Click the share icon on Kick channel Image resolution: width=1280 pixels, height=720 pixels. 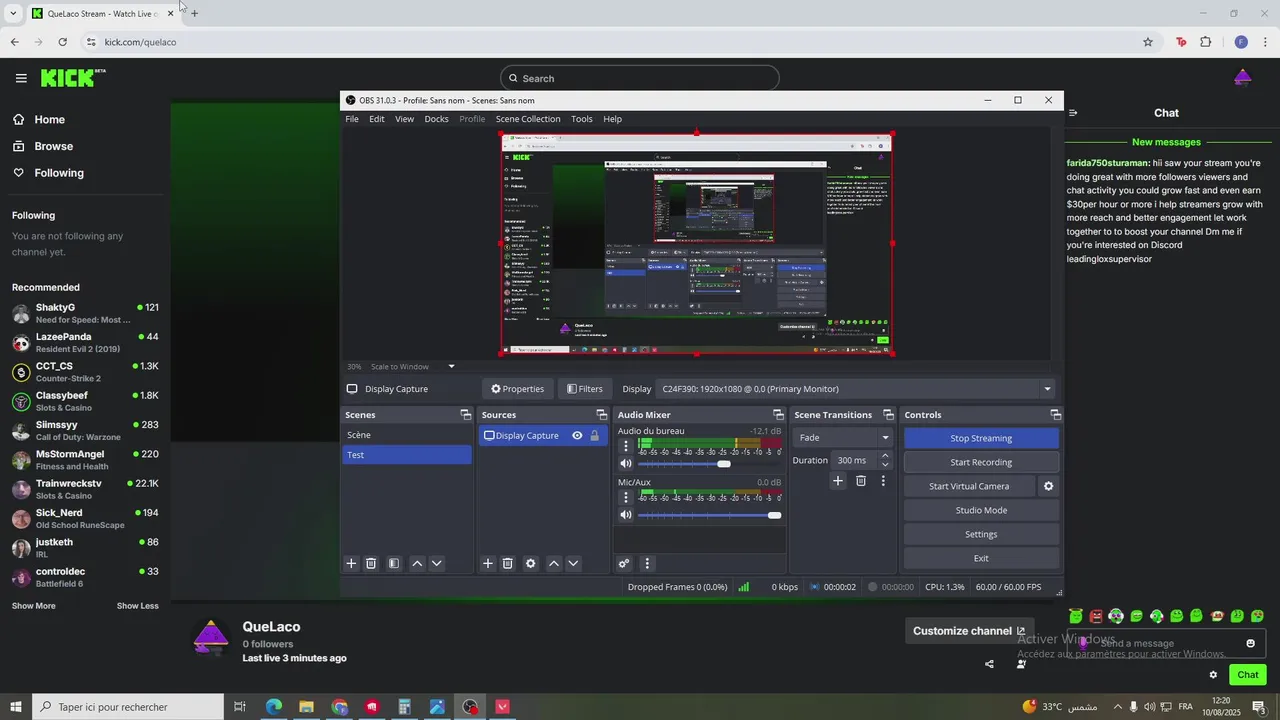coord(989,664)
